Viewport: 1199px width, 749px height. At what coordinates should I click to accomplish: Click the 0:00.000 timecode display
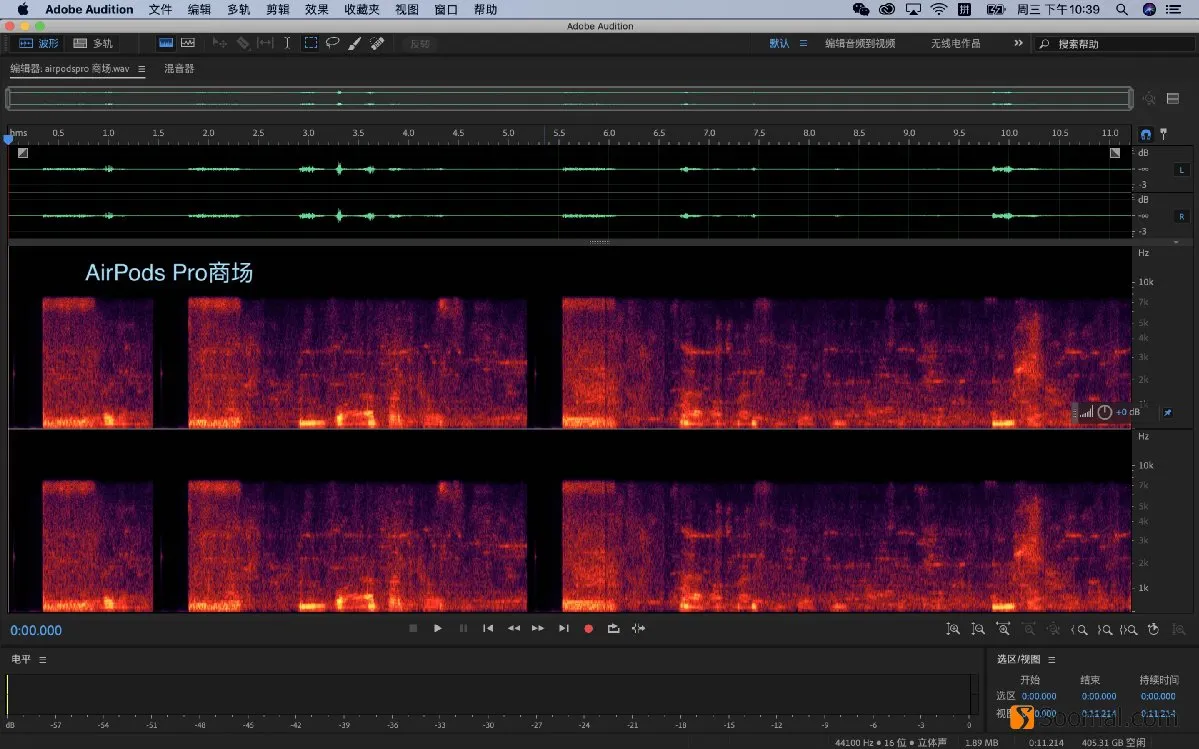(x=36, y=631)
